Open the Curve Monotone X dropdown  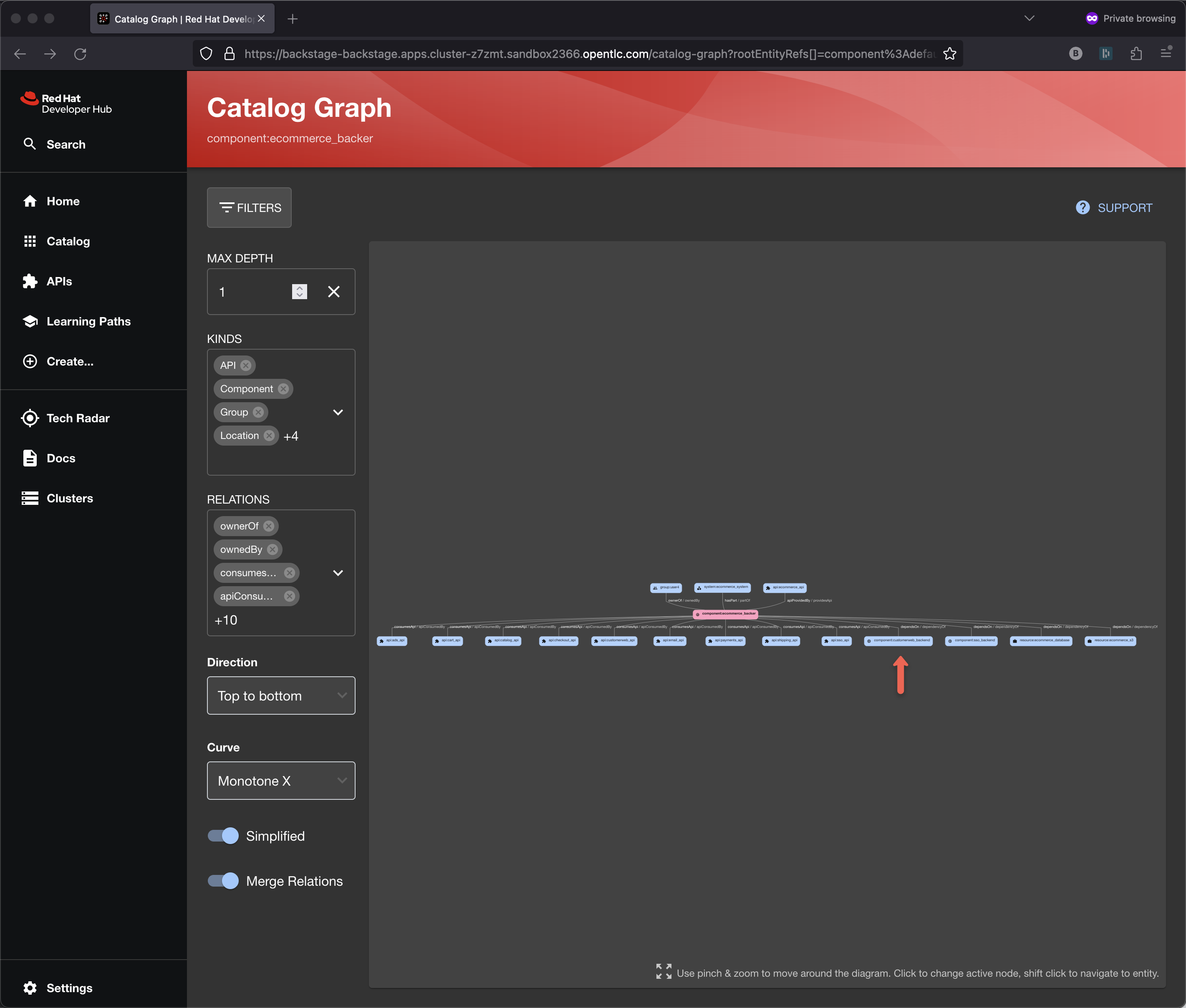coord(280,781)
